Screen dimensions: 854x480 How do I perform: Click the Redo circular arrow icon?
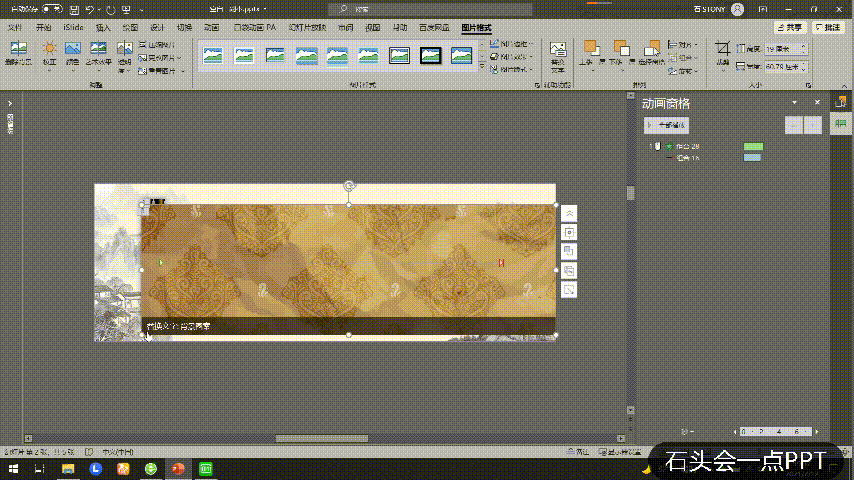[x=111, y=10]
